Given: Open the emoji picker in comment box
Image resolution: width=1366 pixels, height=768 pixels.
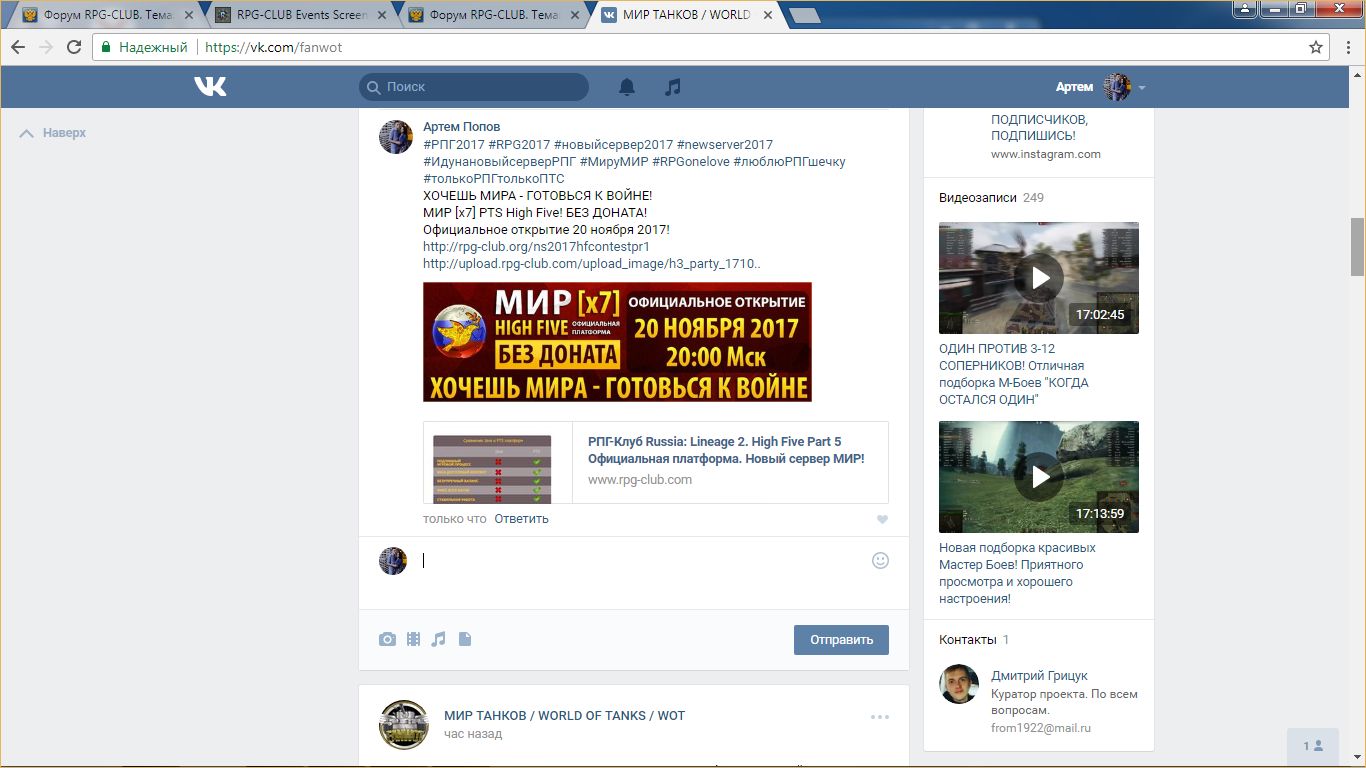Looking at the screenshot, I should (x=880, y=561).
